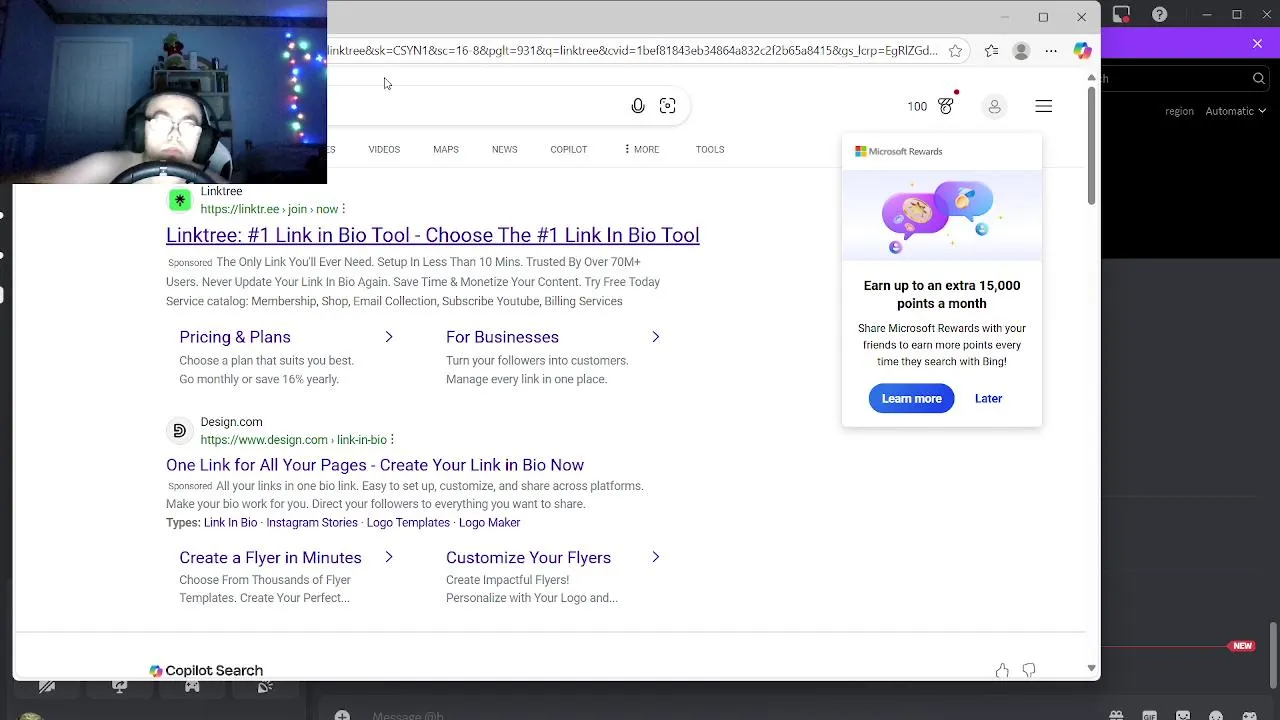
Task: Click the arrow beside Pricing & Plans
Action: pos(389,337)
